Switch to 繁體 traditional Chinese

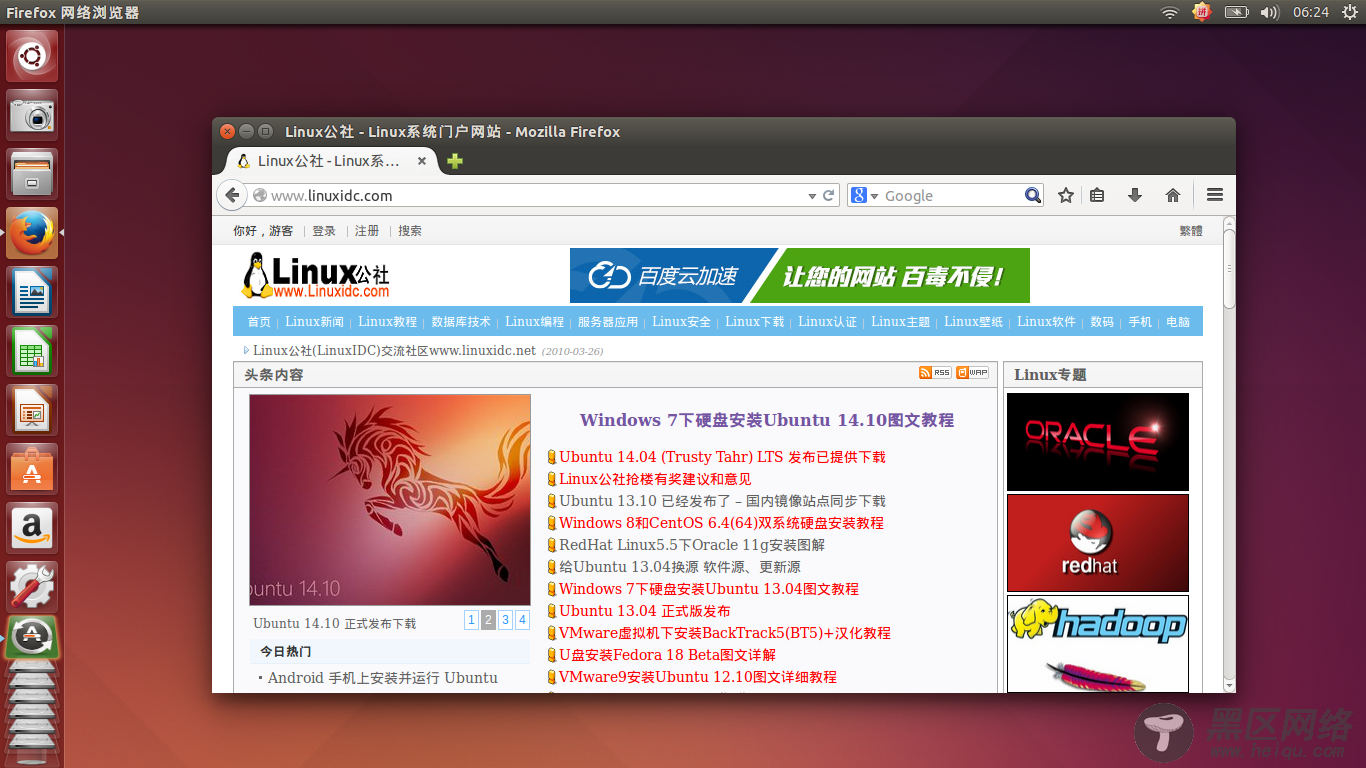click(1191, 231)
